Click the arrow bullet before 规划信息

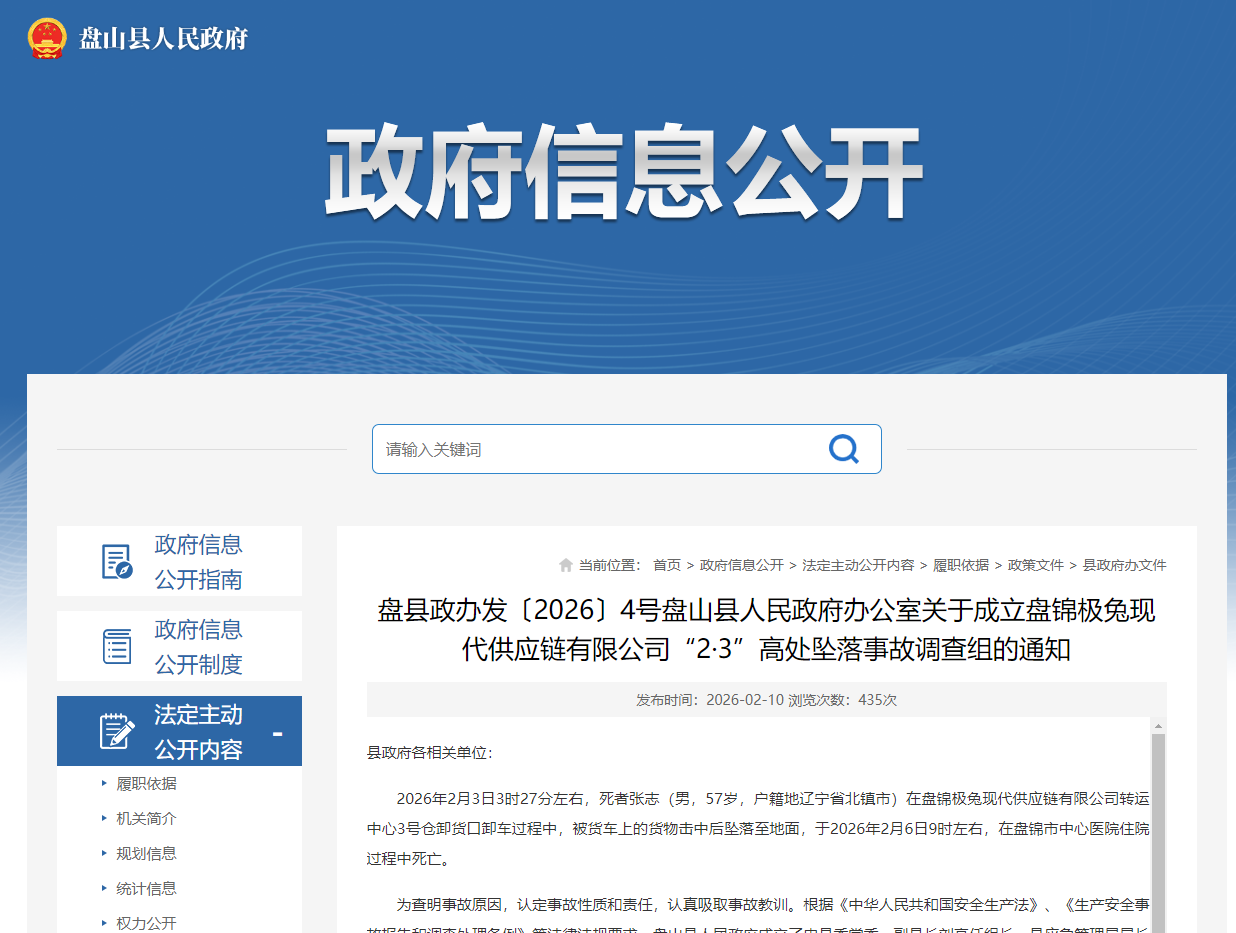click(104, 853)
